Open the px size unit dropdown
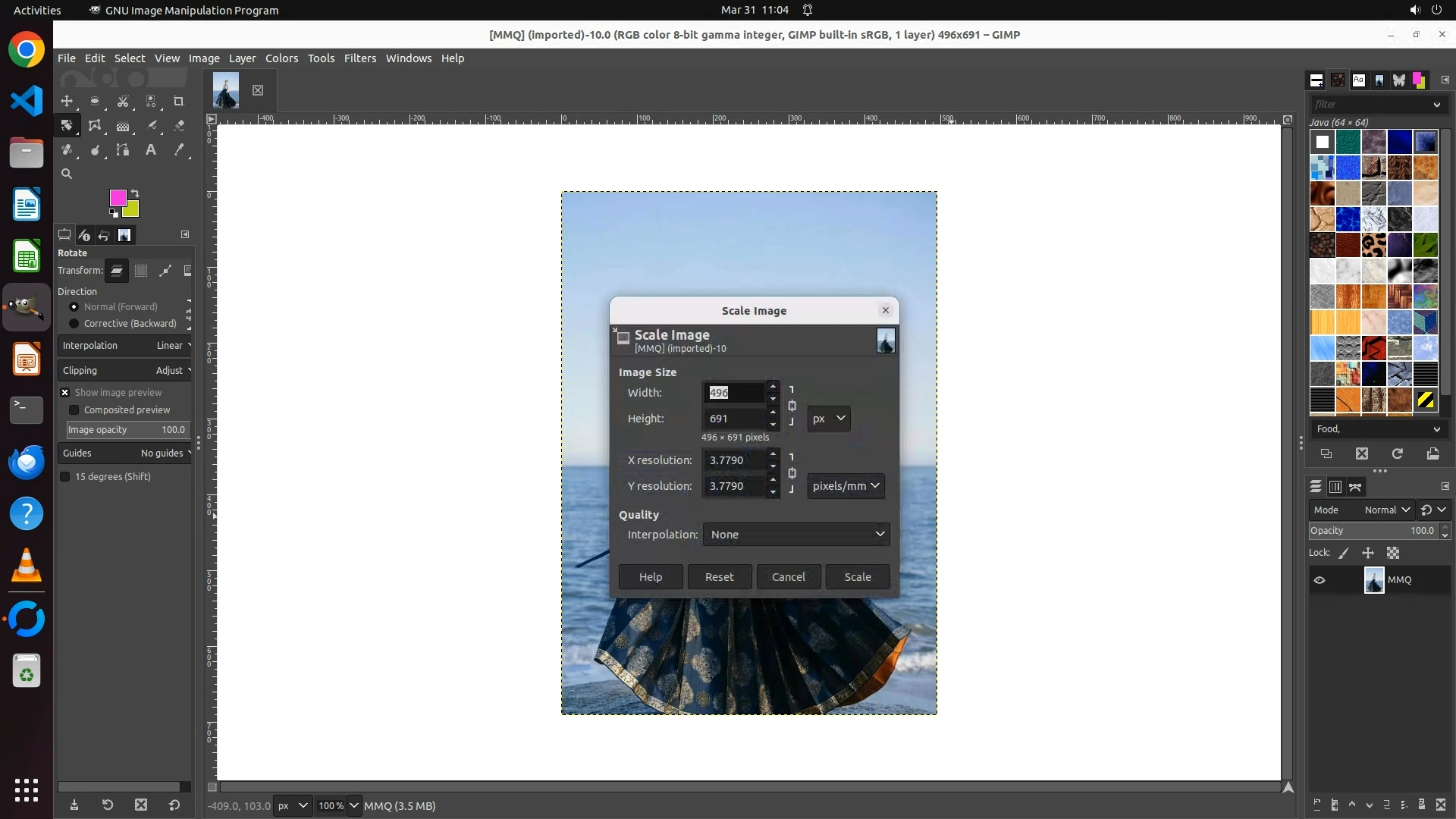The width and height of the screenshot is (1456, 819). point(828,419)
